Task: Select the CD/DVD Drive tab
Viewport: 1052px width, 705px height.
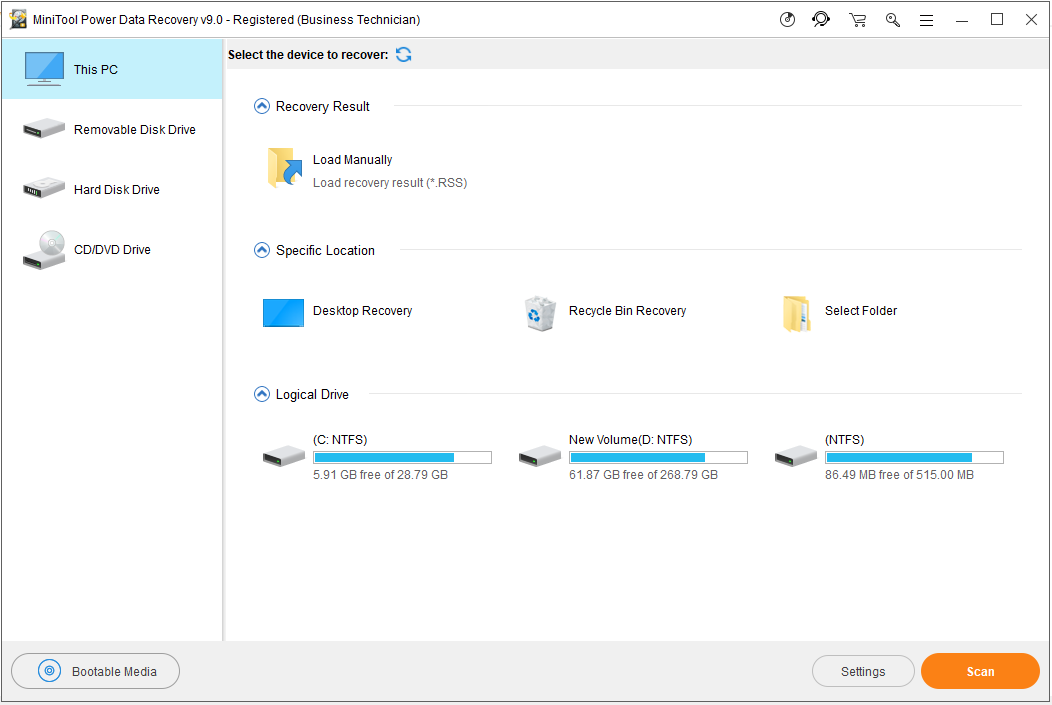Action: coord(112,250)
